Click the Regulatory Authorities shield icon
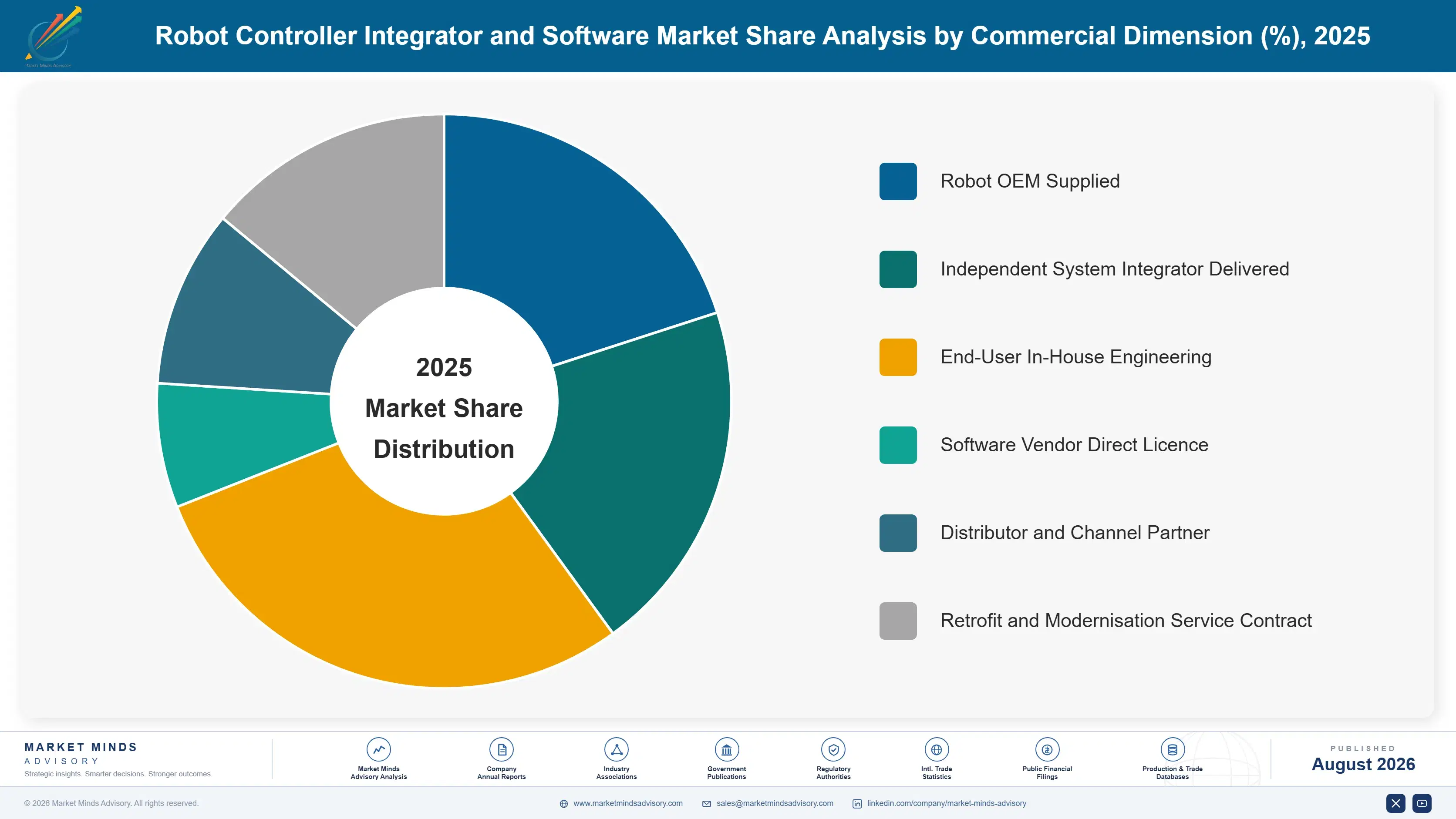Image resolution: width=1456 pixels, height=819 pixels. click(x=833, y=749)
